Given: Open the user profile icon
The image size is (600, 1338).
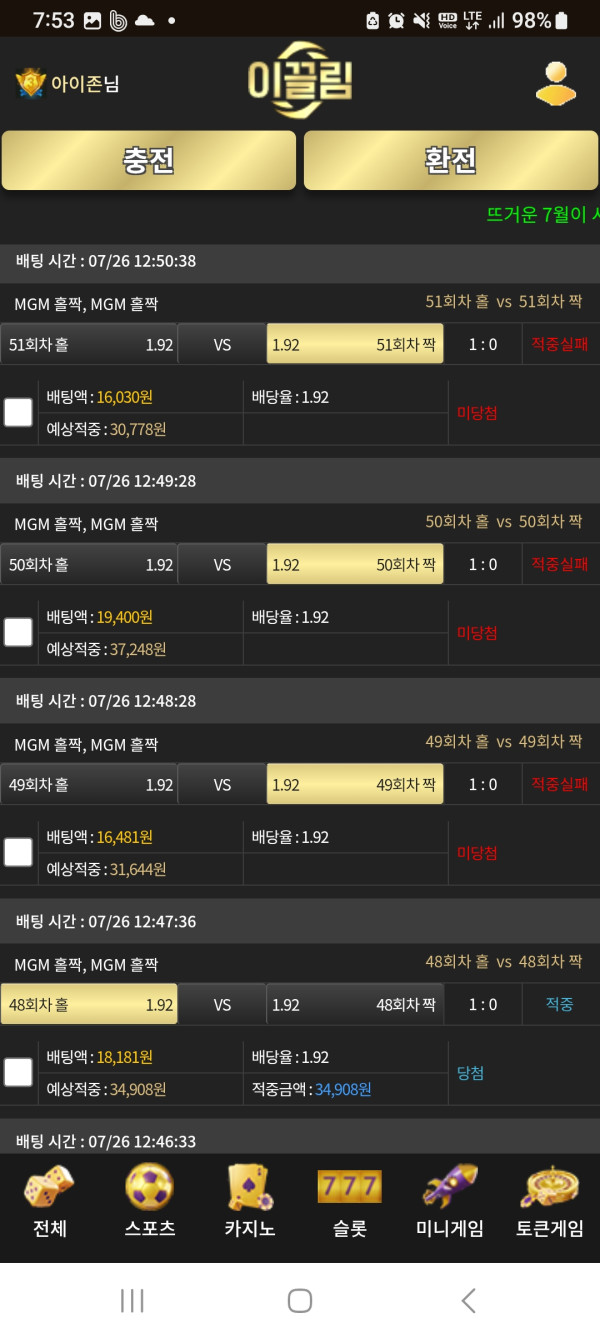Looking at the screenshot, I should [555, 83].
